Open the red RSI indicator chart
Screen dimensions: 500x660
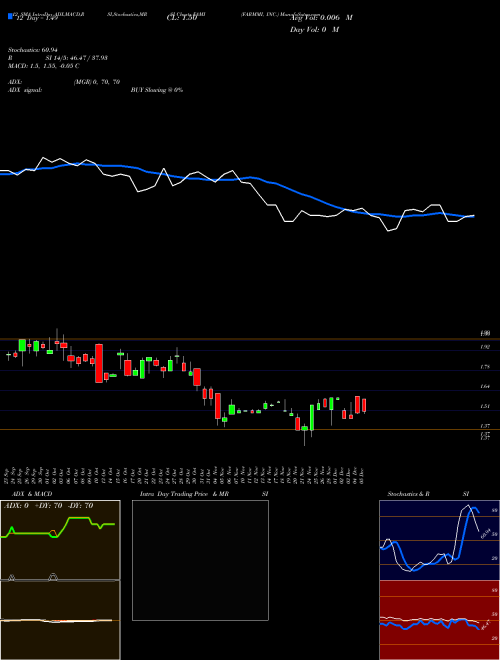coord(439,620)
